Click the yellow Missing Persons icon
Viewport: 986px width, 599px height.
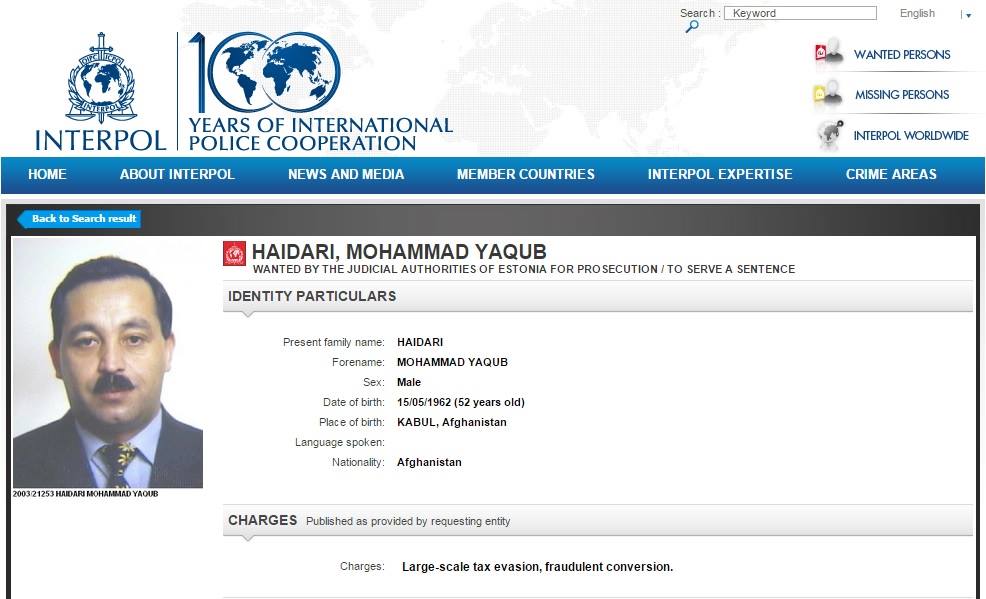click(x=828, y=94)
